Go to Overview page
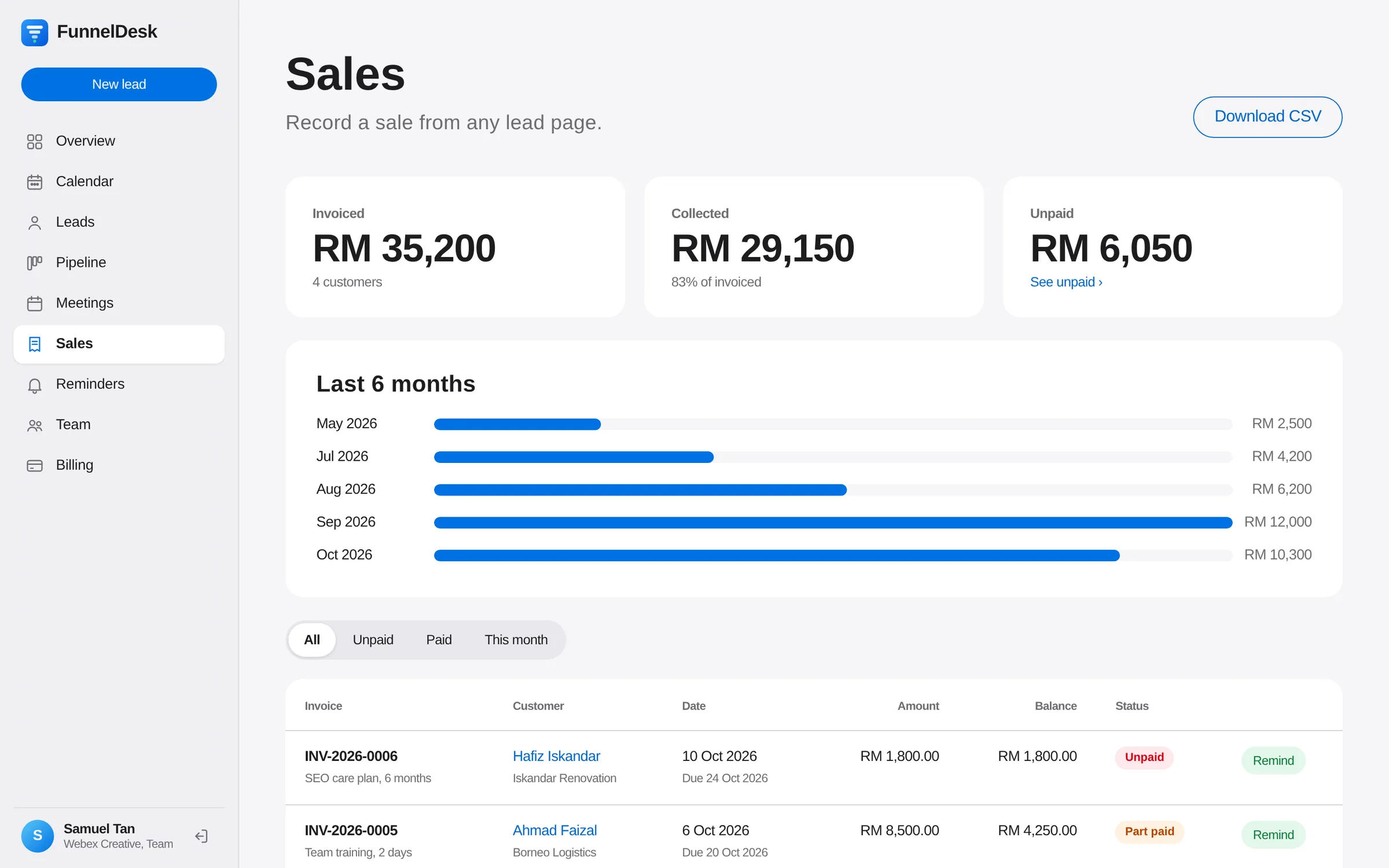Viewport: 1389px width, 868px height. 119,141
